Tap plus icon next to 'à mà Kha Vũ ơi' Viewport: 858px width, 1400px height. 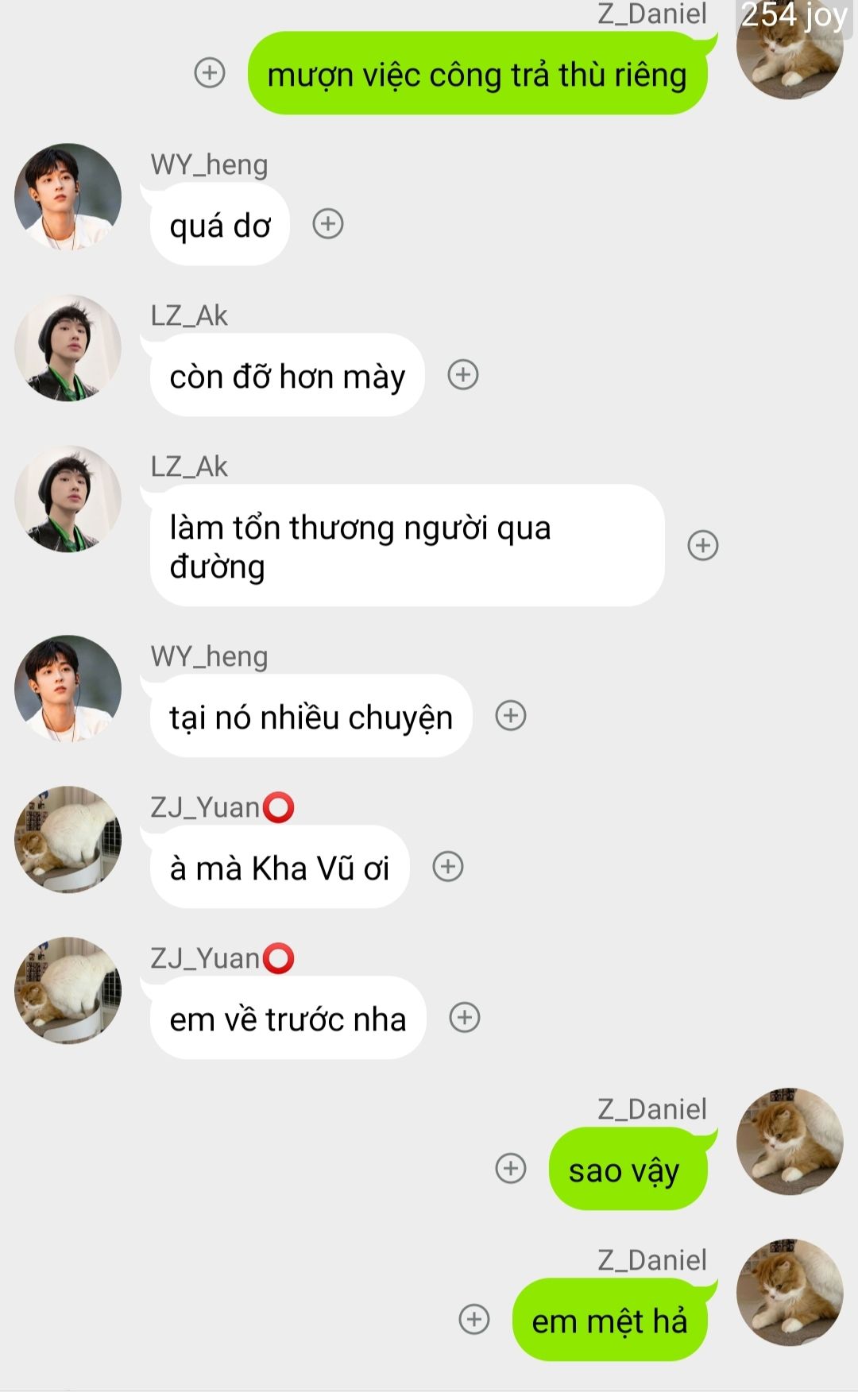448,866
